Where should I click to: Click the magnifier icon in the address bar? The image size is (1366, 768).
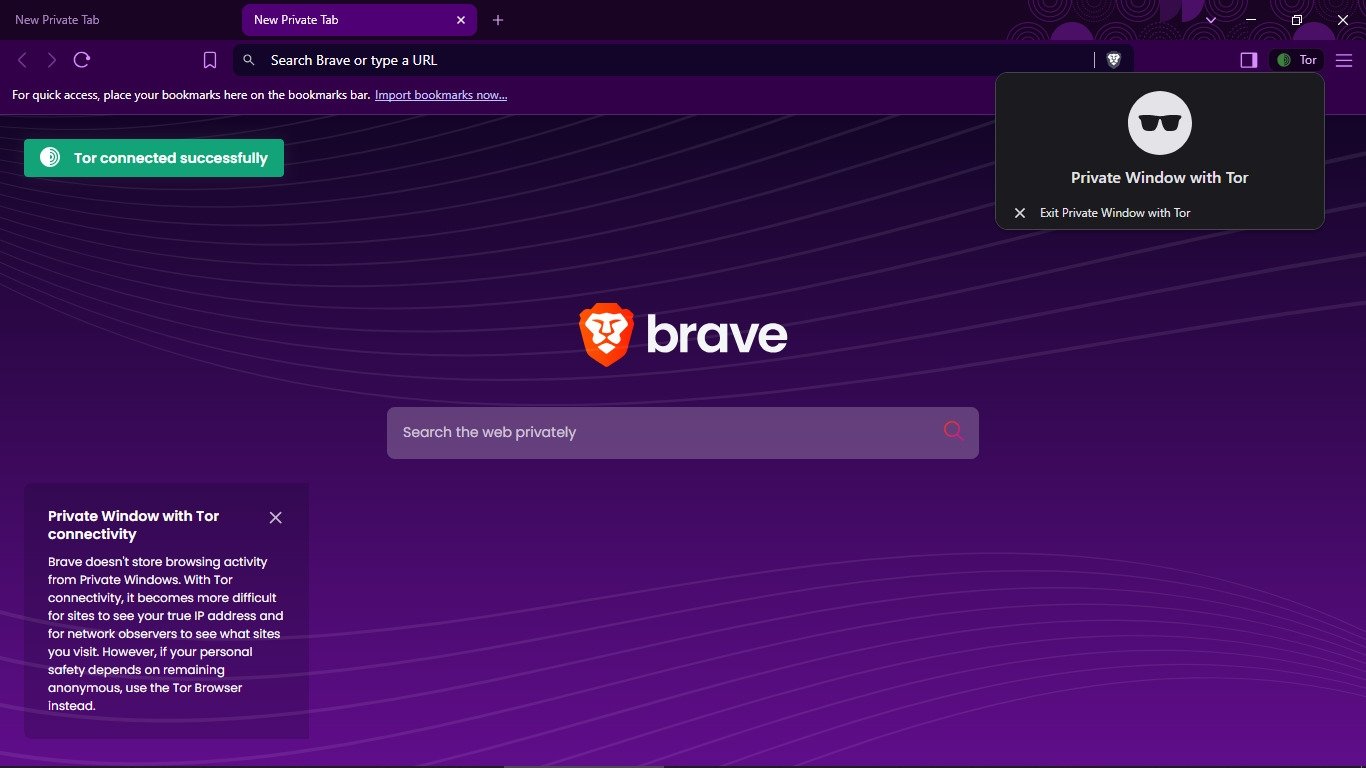pyautogui.click(x=250, y=60)
